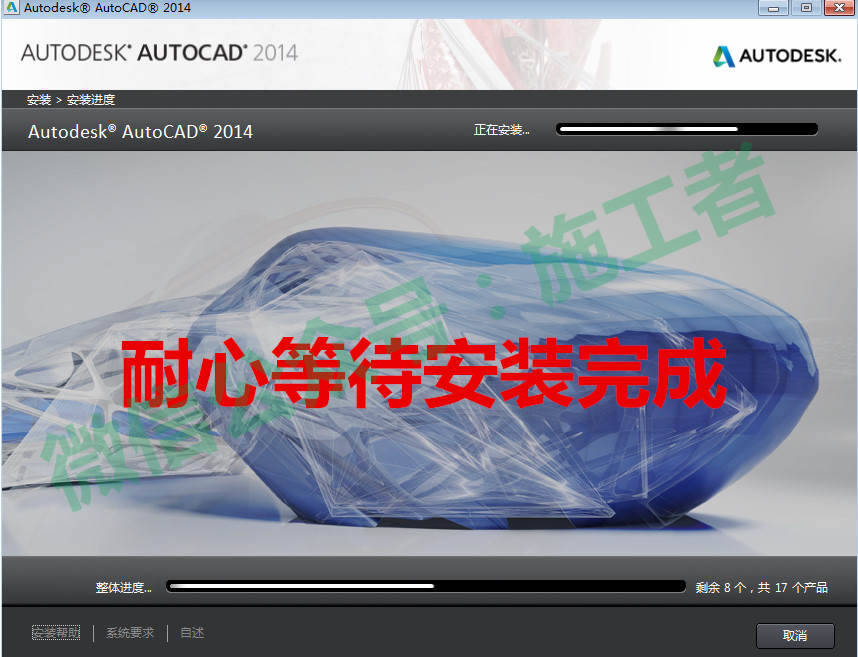This screenshot has height=657, width=858.
Task: Minimize the AutoCAD installer window
Action: coord(773,8)
